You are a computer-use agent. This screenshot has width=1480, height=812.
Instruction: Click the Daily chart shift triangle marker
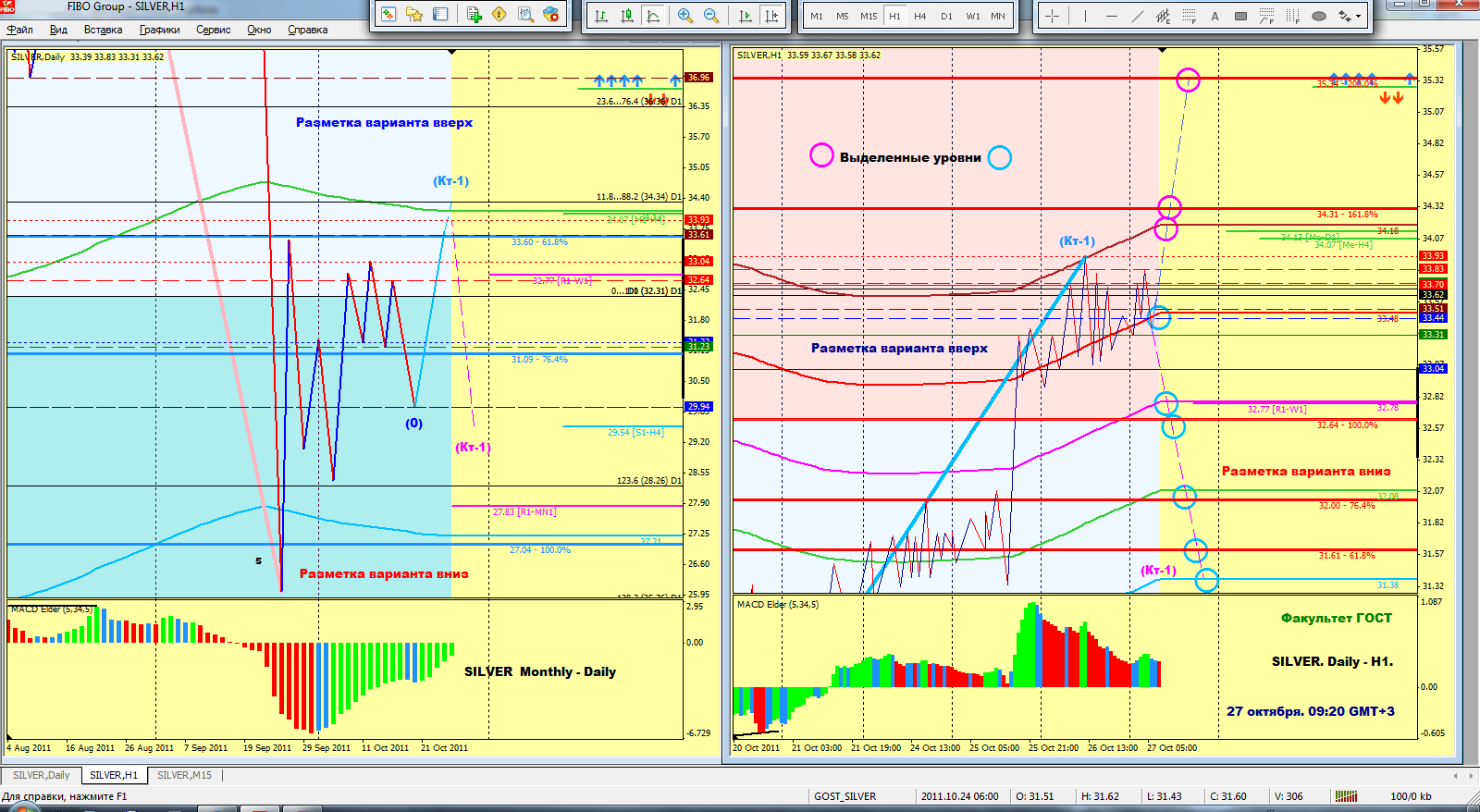[451, 52]
